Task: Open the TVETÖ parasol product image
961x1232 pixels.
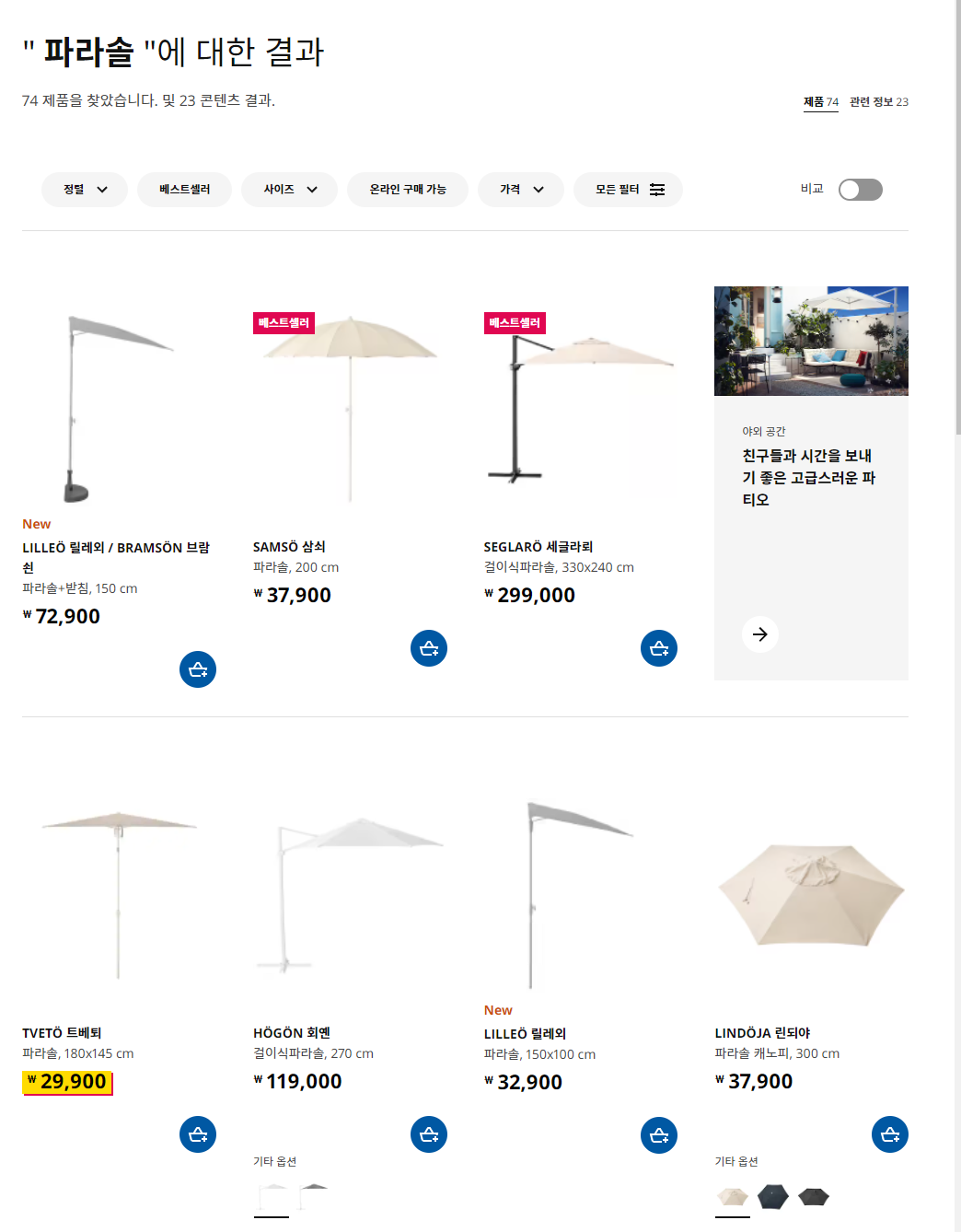Action: click(119, 889)
